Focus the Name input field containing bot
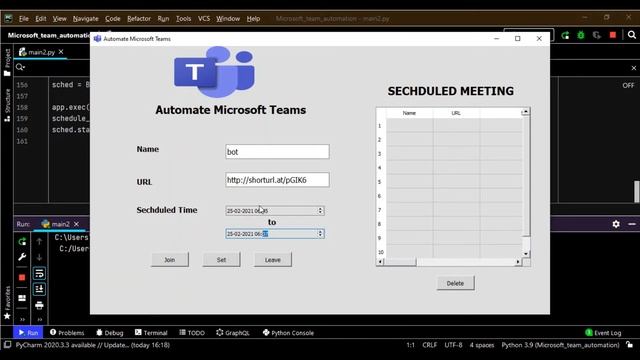The width and height of the screenshot is (640, 360). pyautogui.click(x=277, y=152)
